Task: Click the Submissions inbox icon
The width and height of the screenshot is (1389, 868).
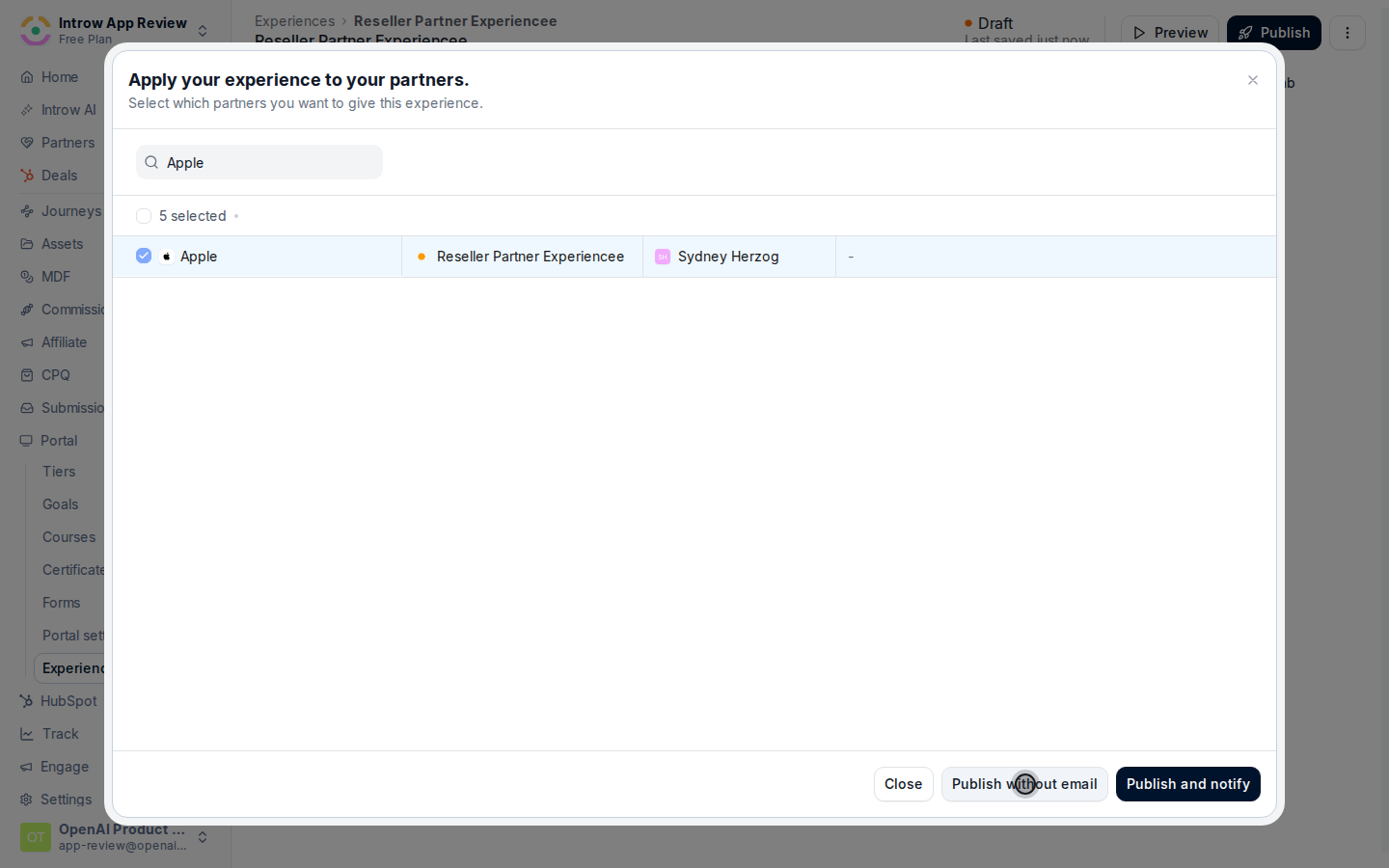Action: (x=27, y=408)
